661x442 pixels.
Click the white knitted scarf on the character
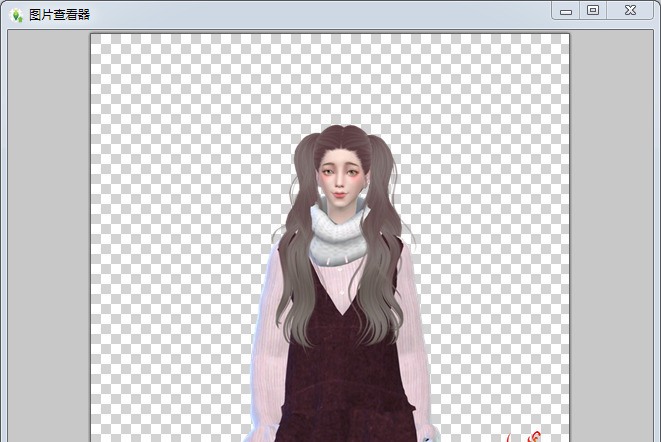click(x=340, y=235)
